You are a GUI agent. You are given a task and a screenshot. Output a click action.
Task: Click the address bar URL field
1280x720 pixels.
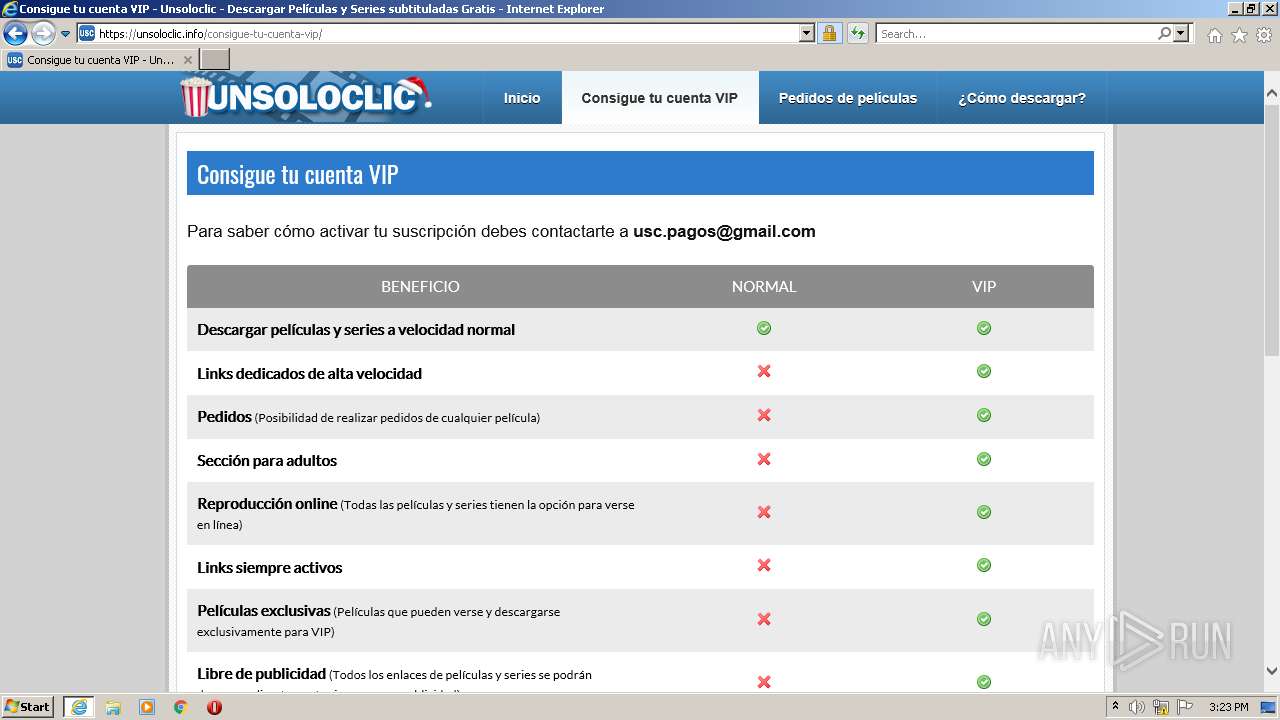(x=447, y=33)
